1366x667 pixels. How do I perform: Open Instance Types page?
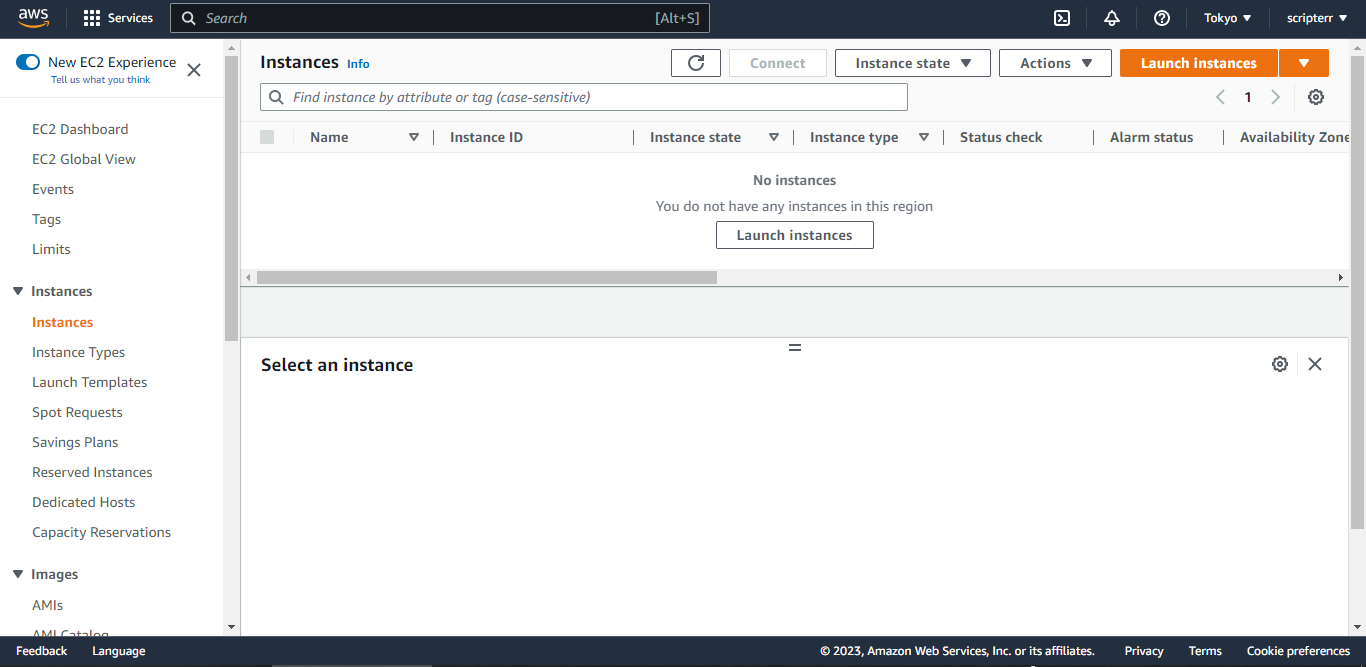coord(78,352)
